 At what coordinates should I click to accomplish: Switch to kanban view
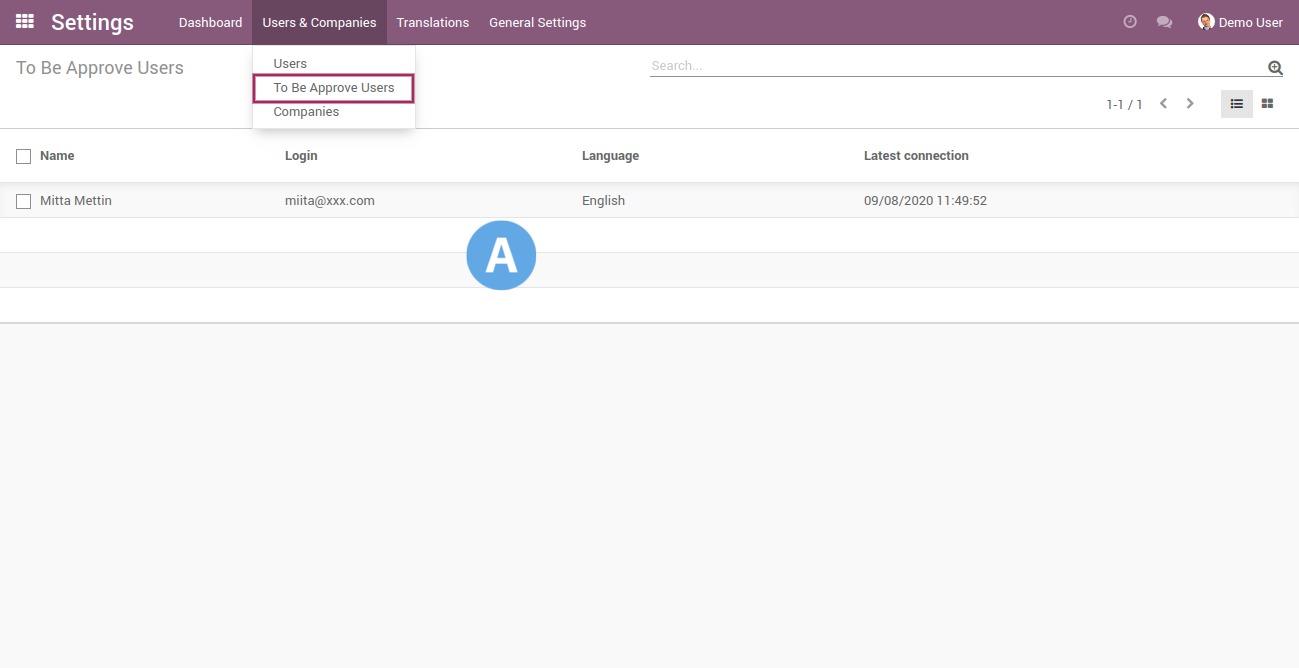point(1267,103)
